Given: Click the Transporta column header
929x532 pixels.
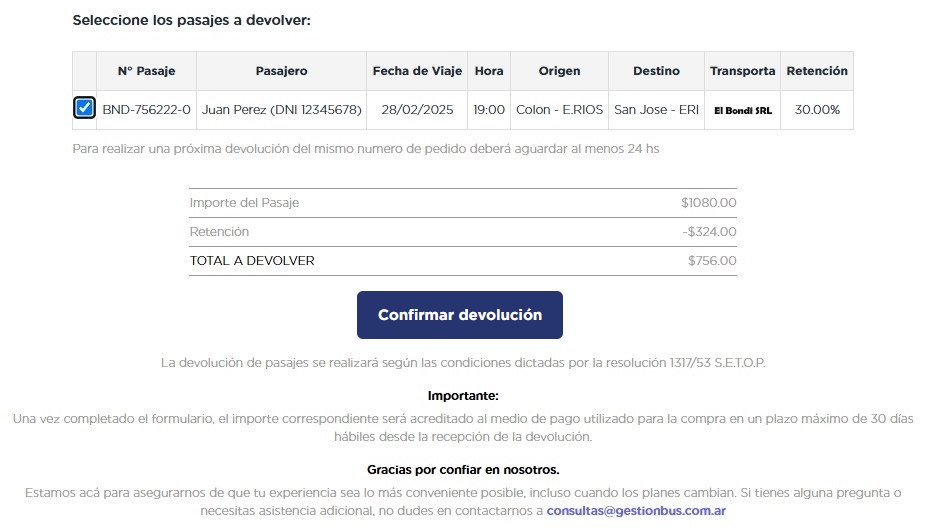Looking at the screenshot, I should click(x=742, y=71).
